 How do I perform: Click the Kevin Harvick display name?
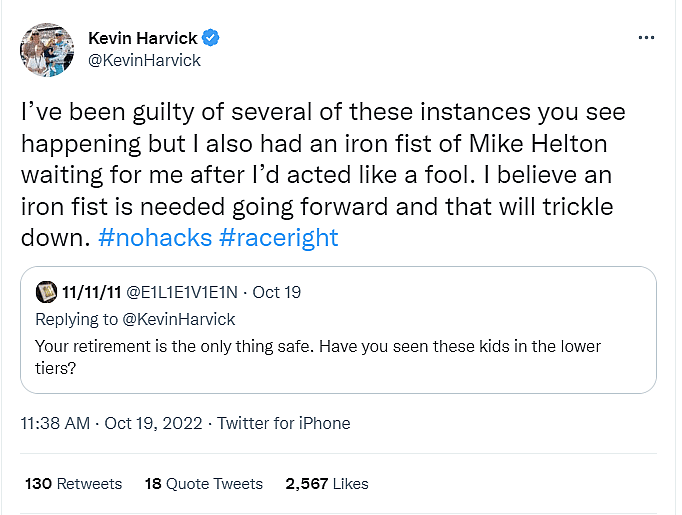143,38
